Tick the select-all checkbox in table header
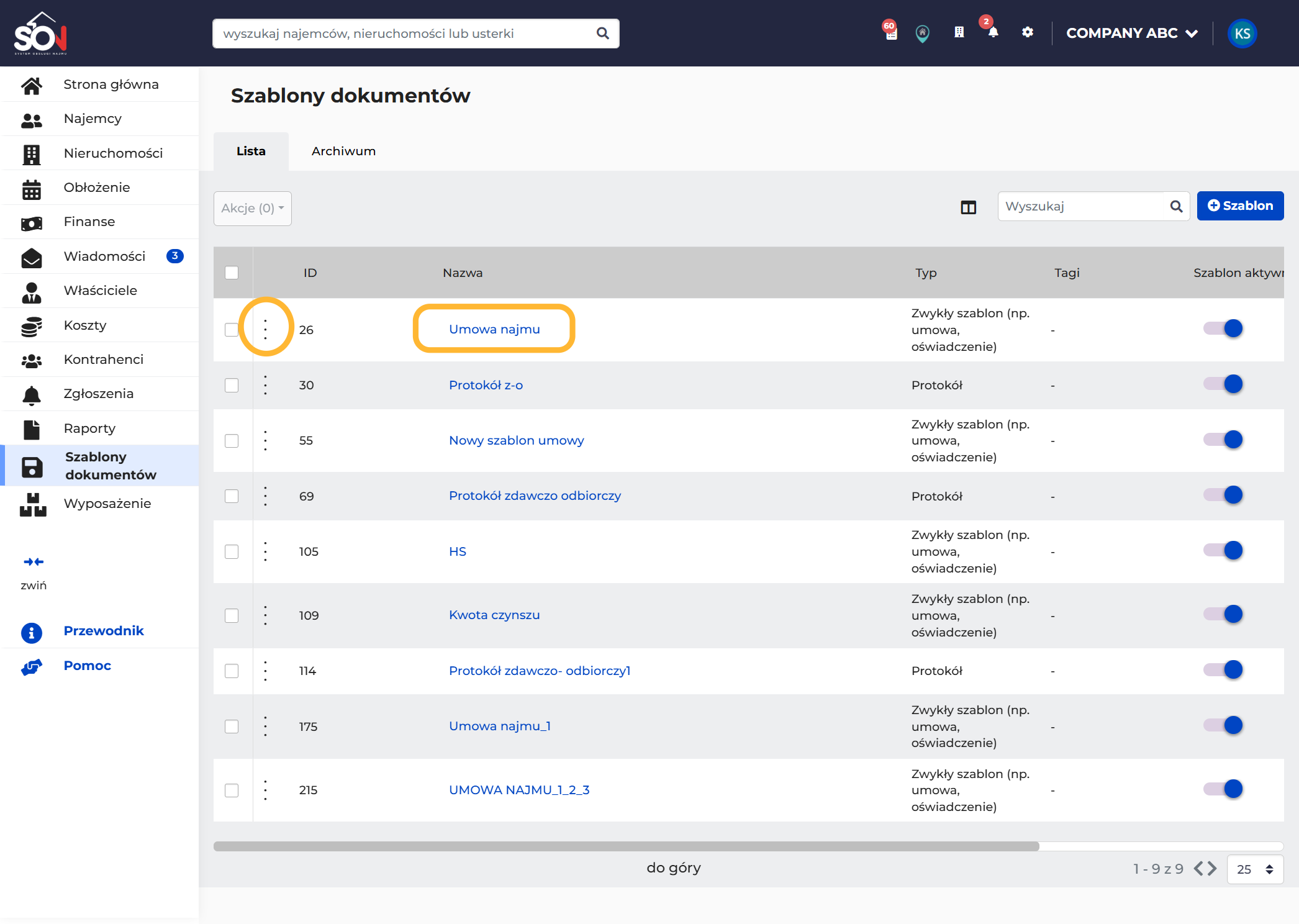 pyautogui.click(x=232, y=273)
